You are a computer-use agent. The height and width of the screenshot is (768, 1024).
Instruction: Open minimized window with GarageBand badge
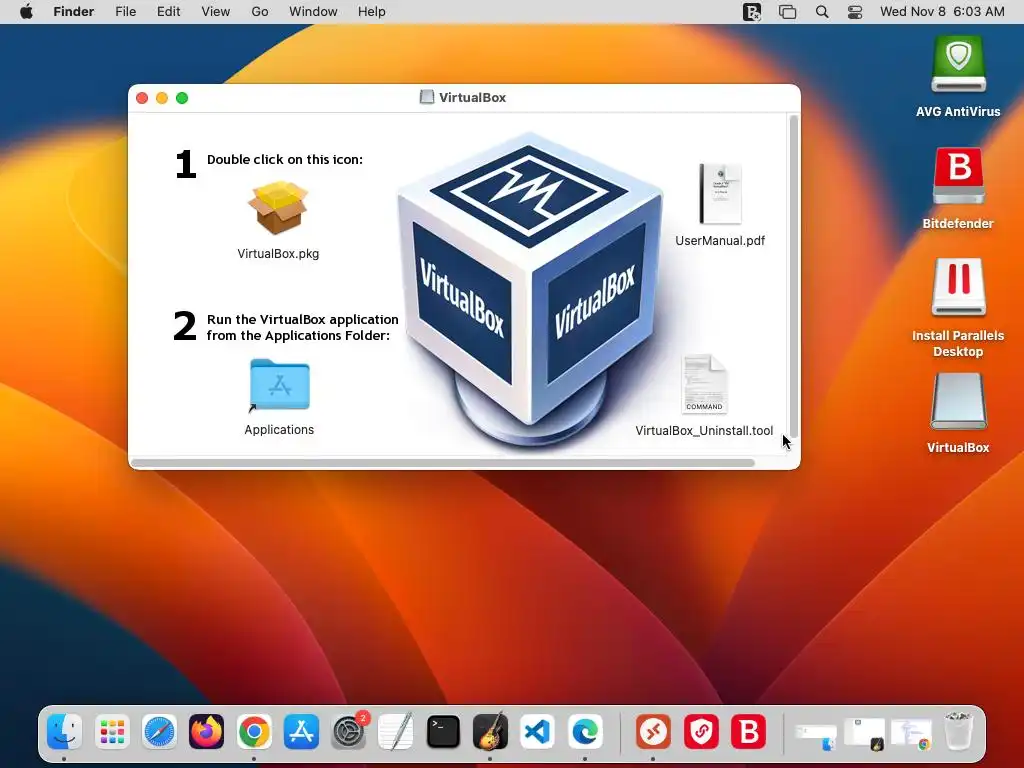pos(865,734)
